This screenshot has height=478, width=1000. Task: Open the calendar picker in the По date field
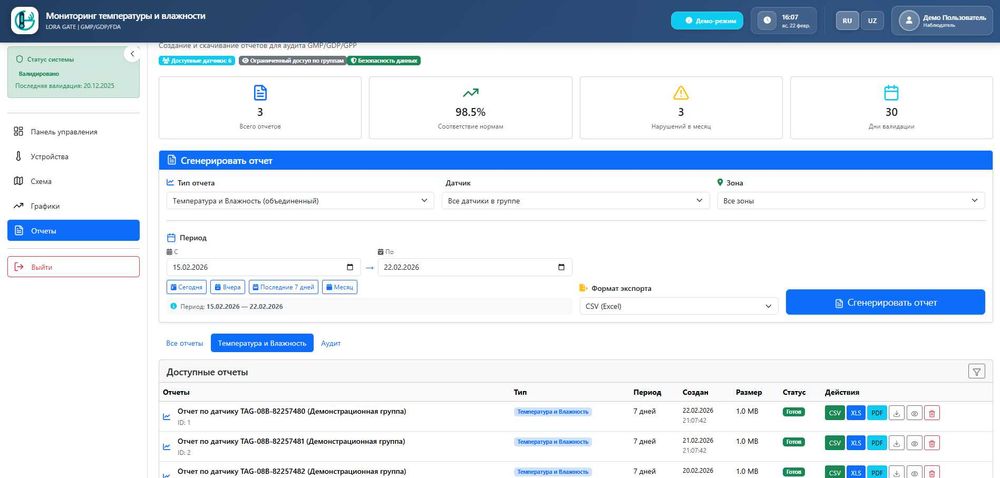[561, 267]
